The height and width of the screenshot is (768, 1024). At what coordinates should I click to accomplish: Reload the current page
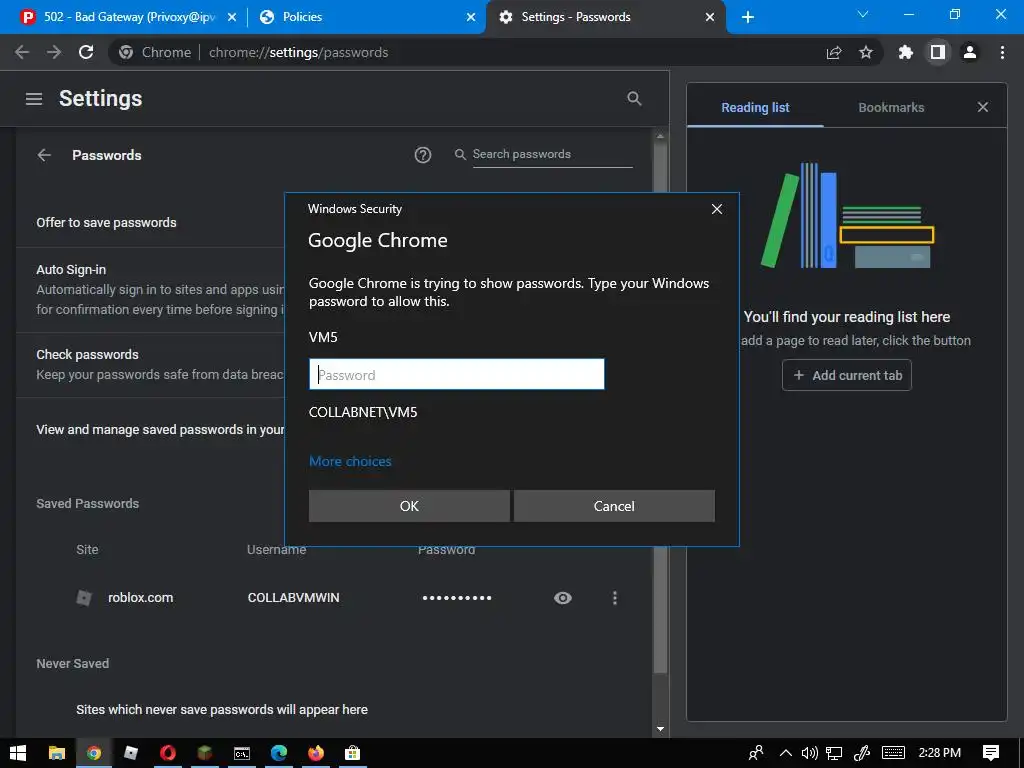pyautogui.click(x=86, y=52)
